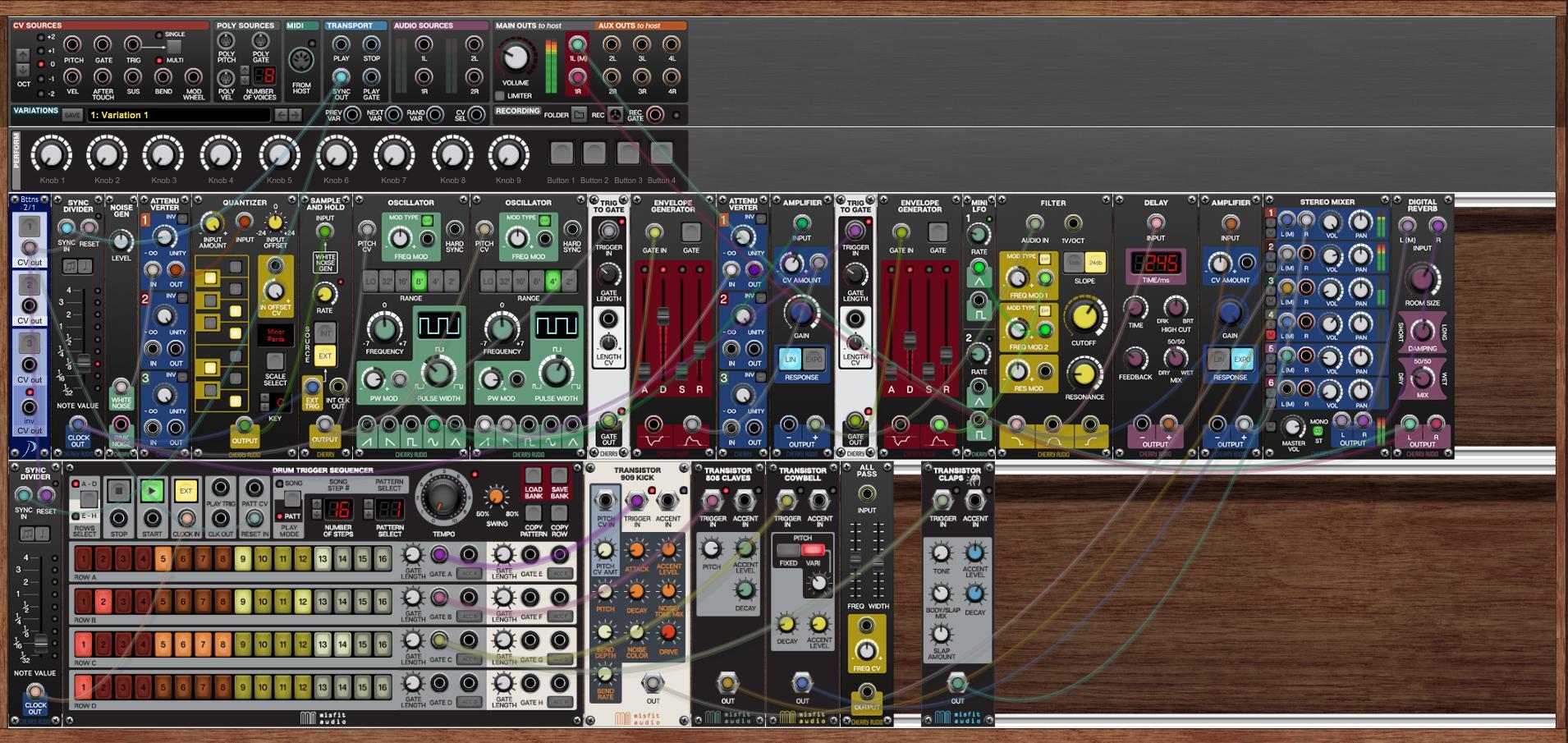
Task: Enable the EXT clock toggle on sequencer
Action: click(186, 491)
